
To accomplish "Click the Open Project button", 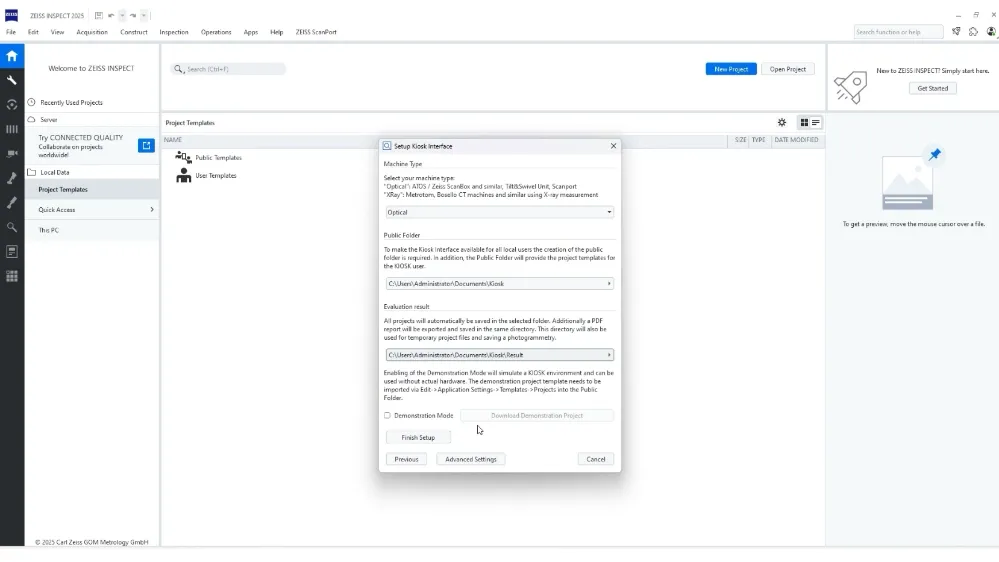I will click(787, 69).
